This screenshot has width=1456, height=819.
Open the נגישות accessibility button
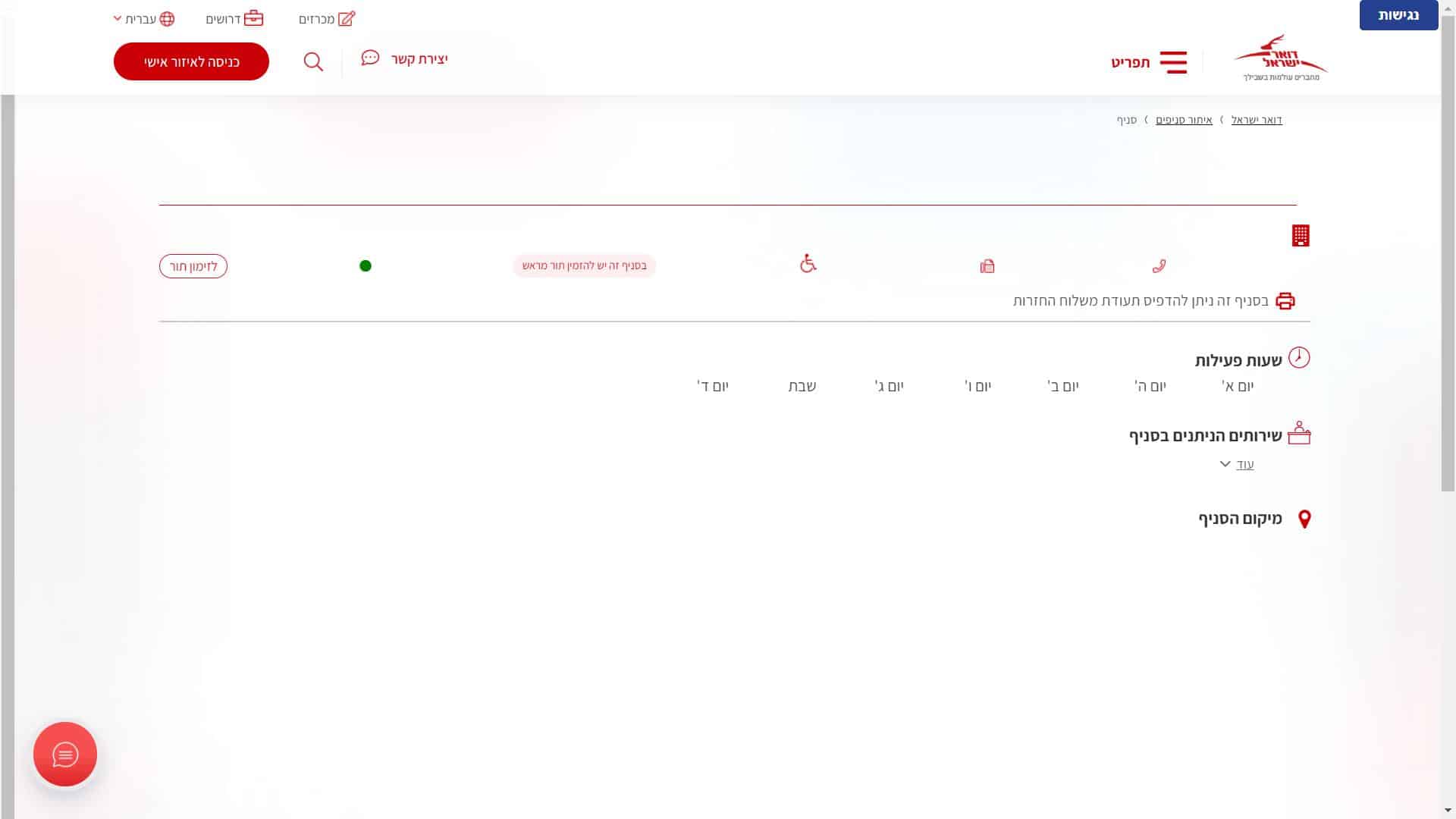click(x=1398, y=15)
